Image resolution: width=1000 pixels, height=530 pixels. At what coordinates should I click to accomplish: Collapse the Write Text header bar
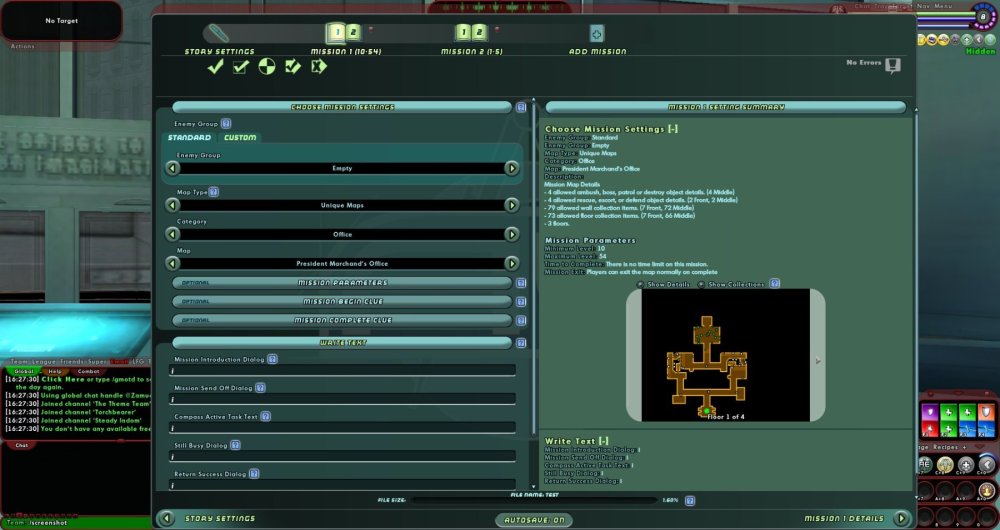[x=342, y=343]
